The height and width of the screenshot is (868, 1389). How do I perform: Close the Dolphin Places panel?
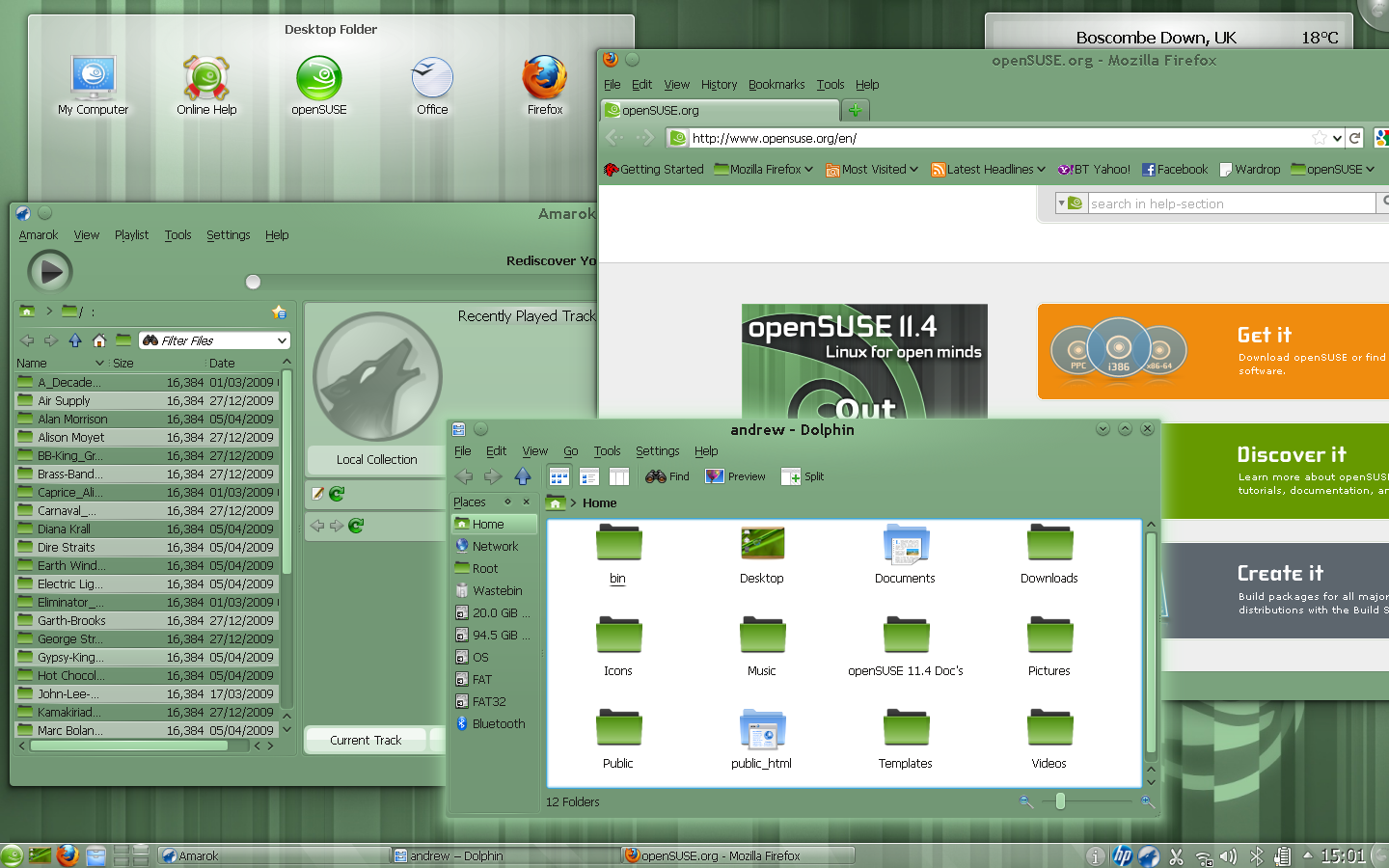[x=526, y=502]
